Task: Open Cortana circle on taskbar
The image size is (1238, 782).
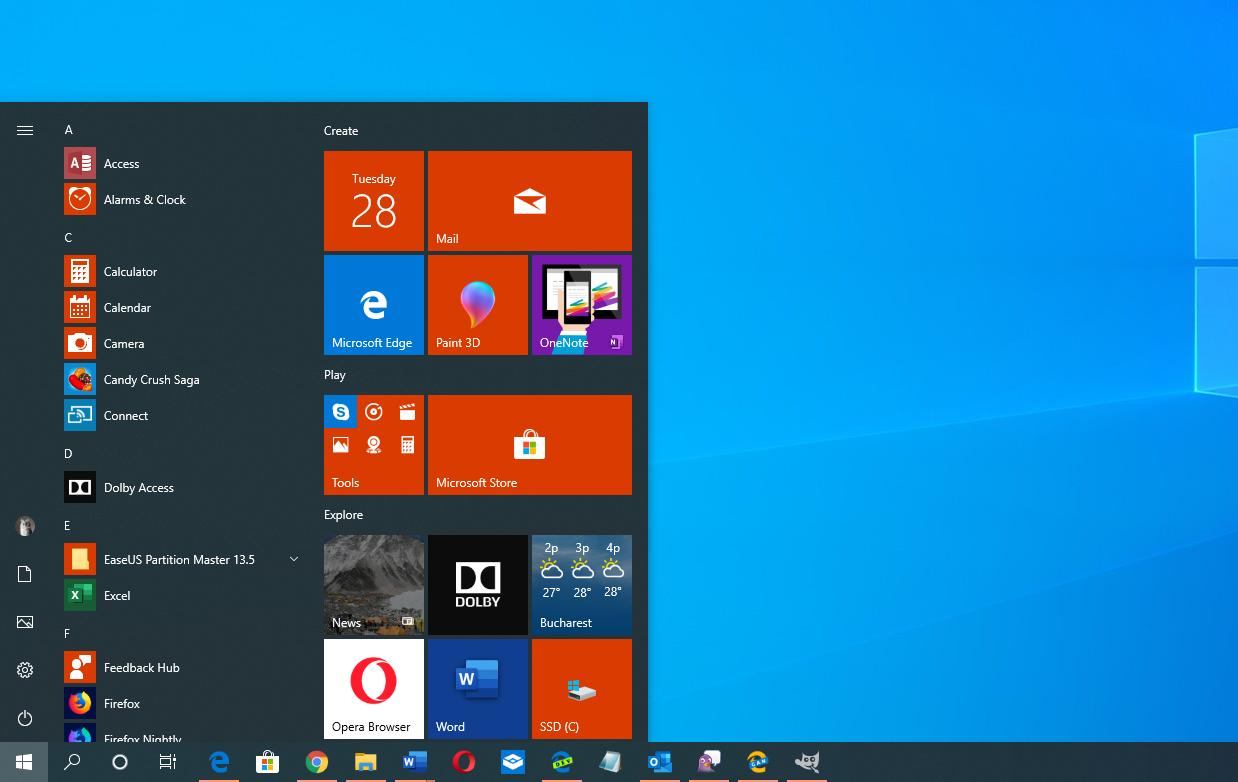Action: click(120, 762)
